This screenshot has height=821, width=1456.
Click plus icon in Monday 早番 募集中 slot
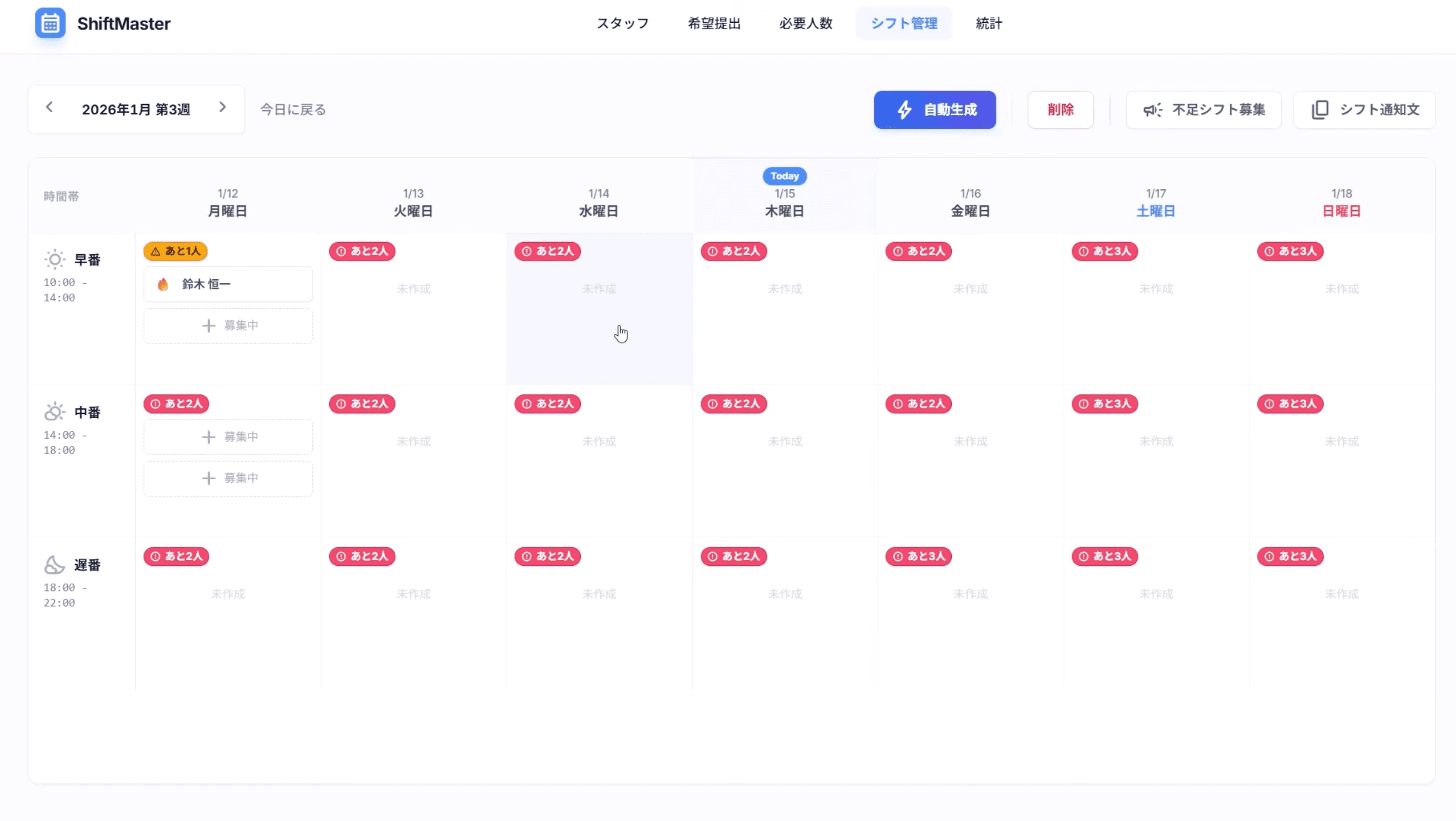click(x=209, y=326)
